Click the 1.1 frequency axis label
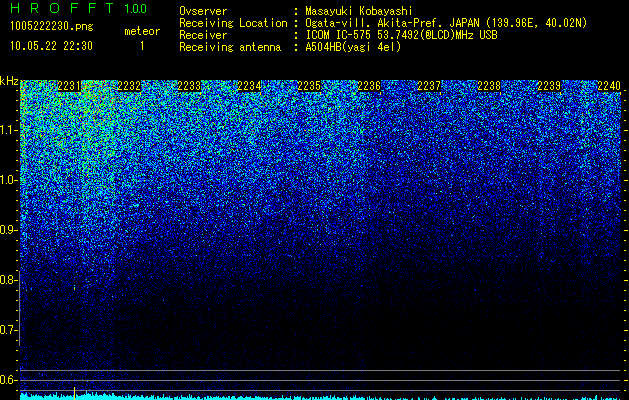Viewport: 629px width, 400px height. [x=8, y=130]
